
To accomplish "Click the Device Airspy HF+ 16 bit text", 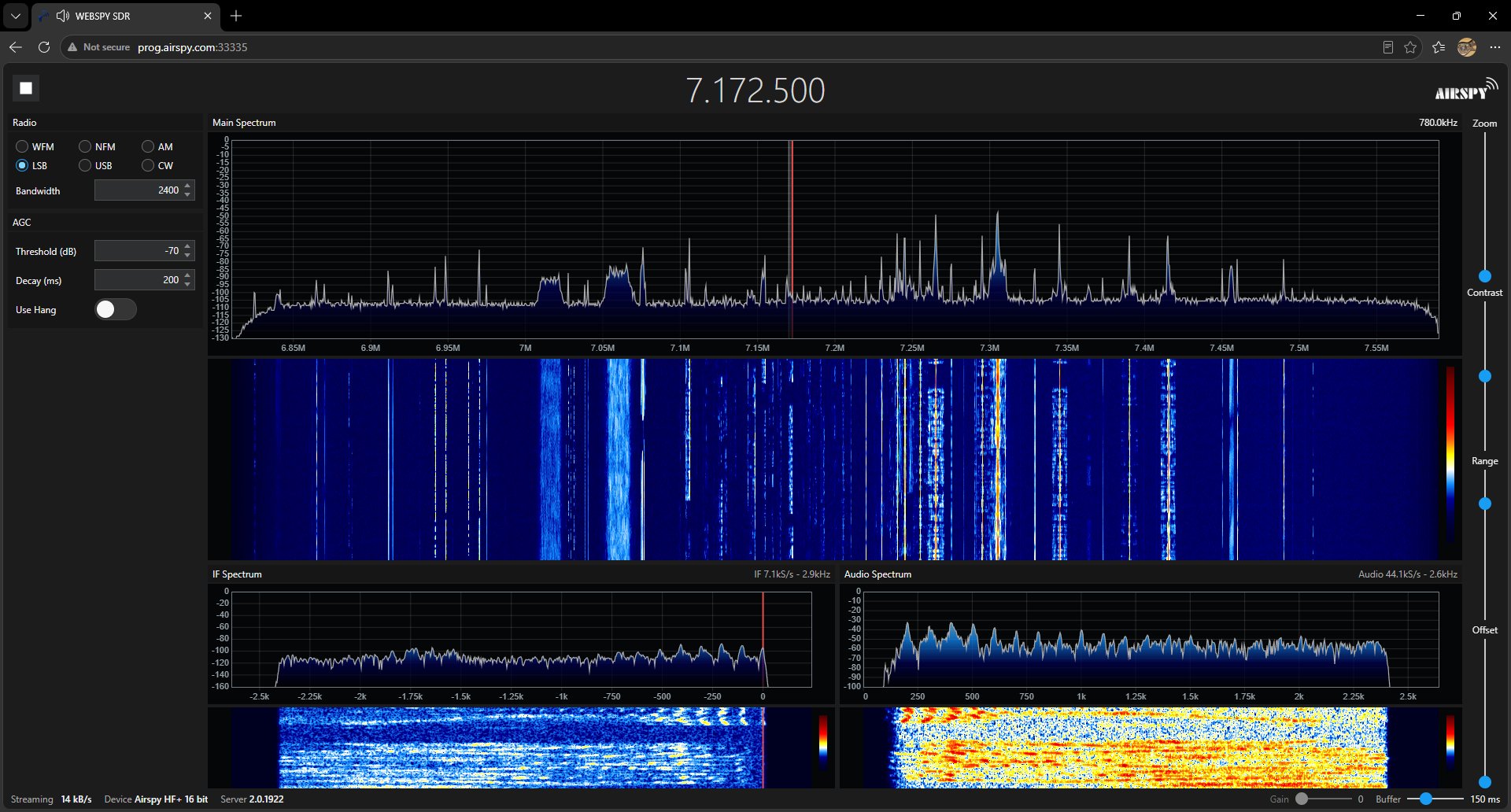I will pyautogui.click(x=156, y=799).
